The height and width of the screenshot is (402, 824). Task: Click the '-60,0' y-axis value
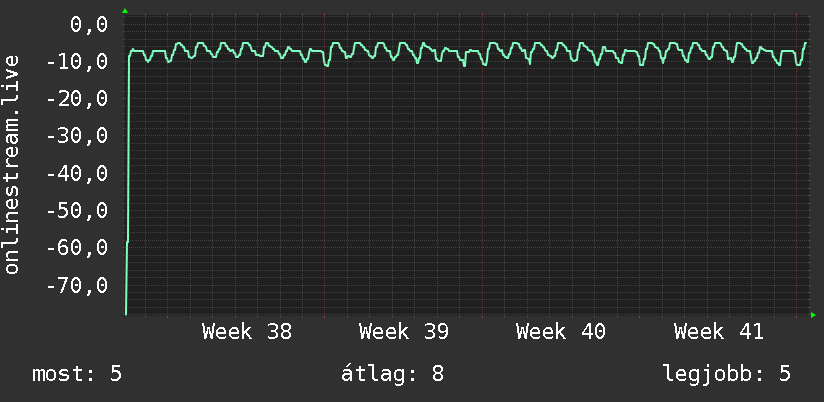pyautogui.click(x=77, y=248)
